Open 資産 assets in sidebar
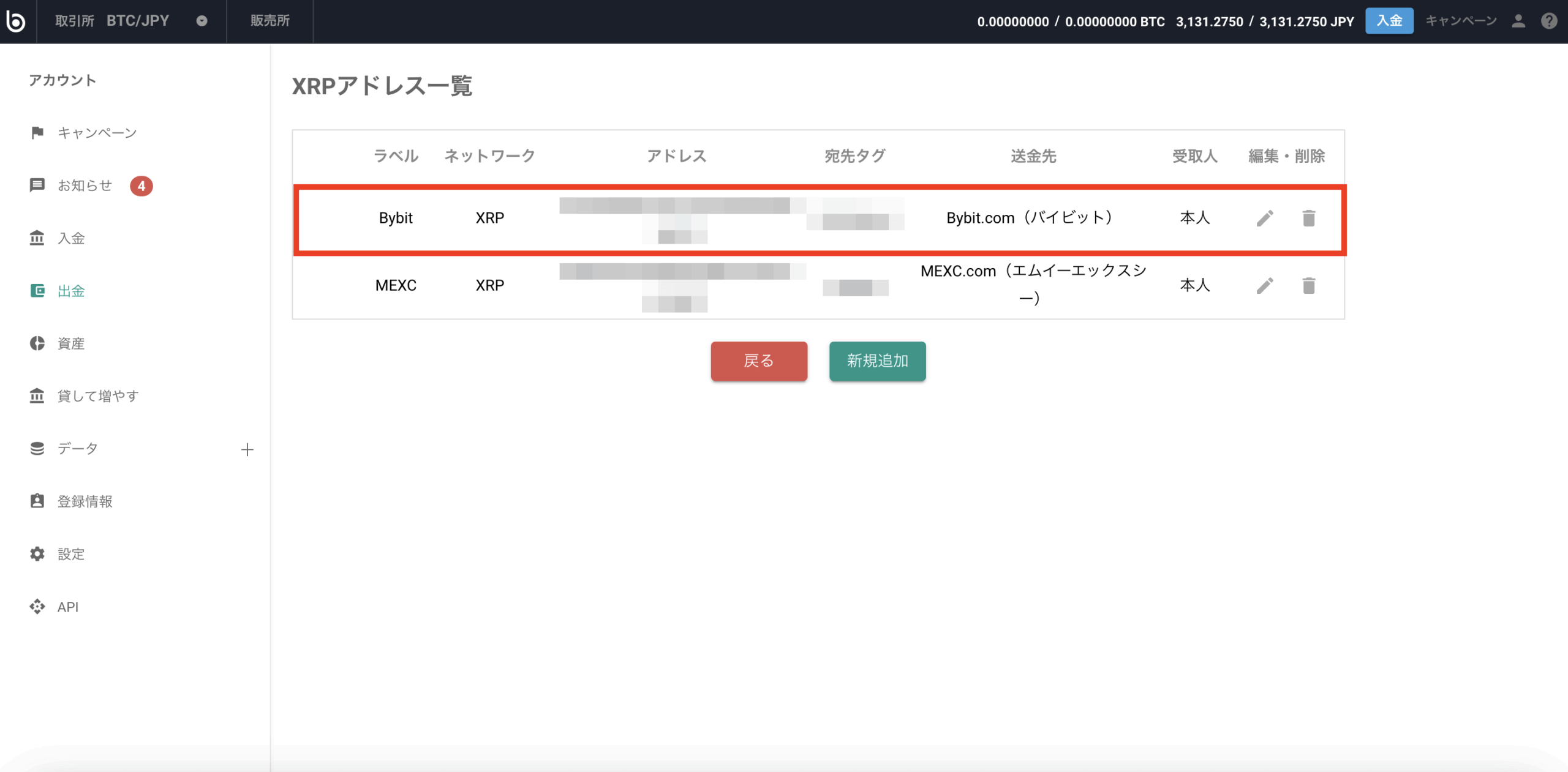 pyautogui.click(x=71, y=343)
